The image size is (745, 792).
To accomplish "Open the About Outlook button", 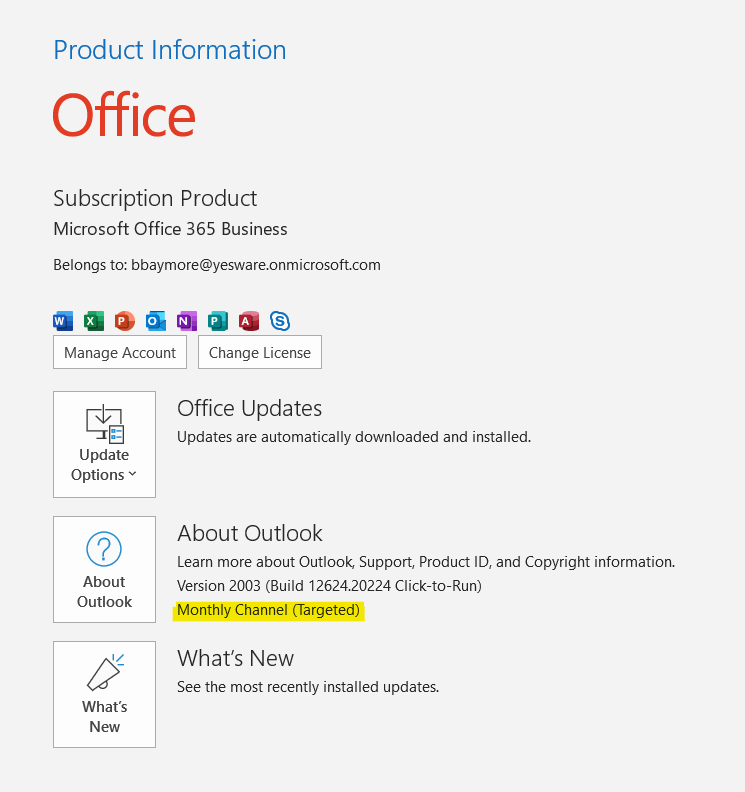I will pos(105,569).
